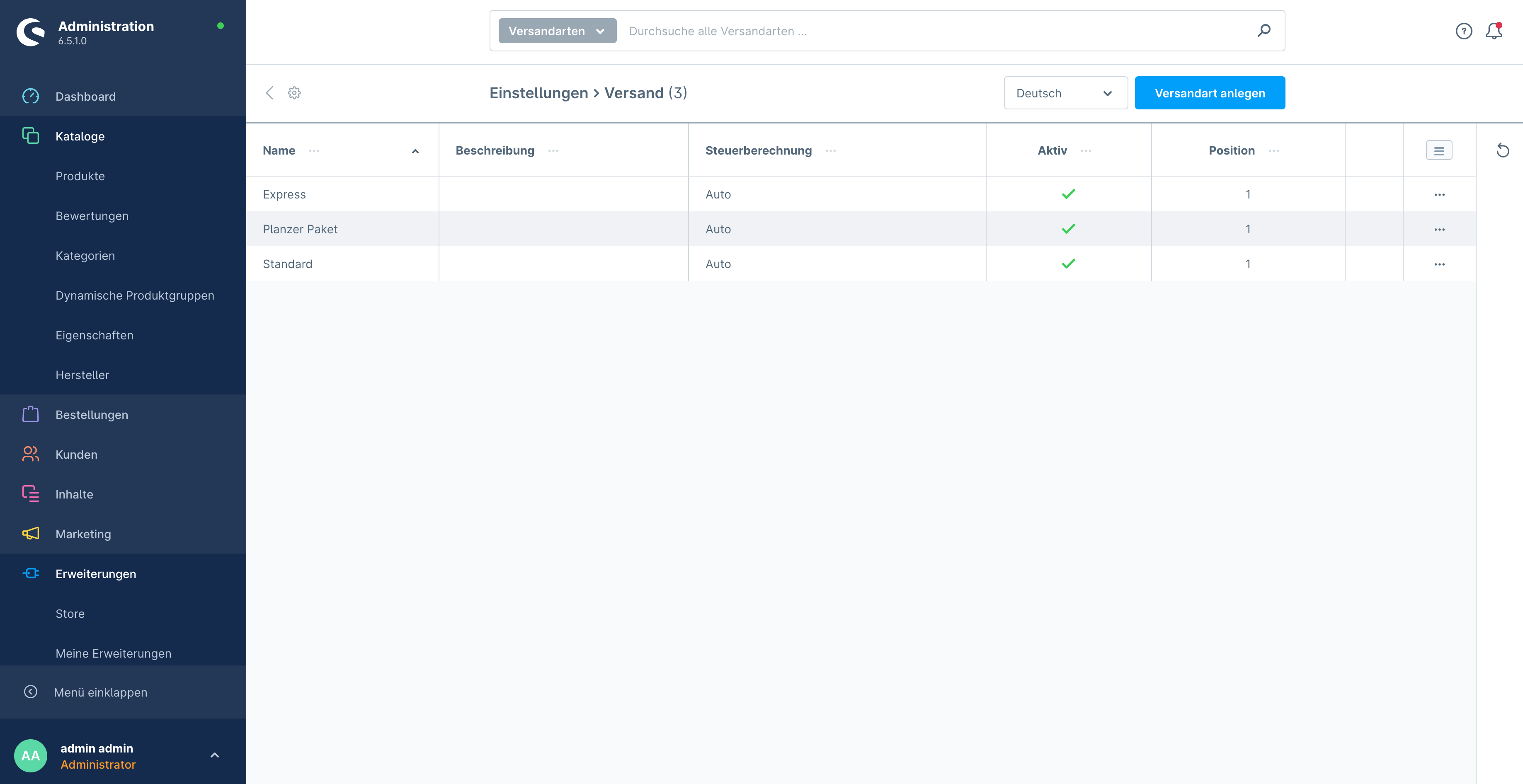This screenshot has width=1523, height=784.
Task: Open context menu for the Standard row
Action: coord(1440,264)
